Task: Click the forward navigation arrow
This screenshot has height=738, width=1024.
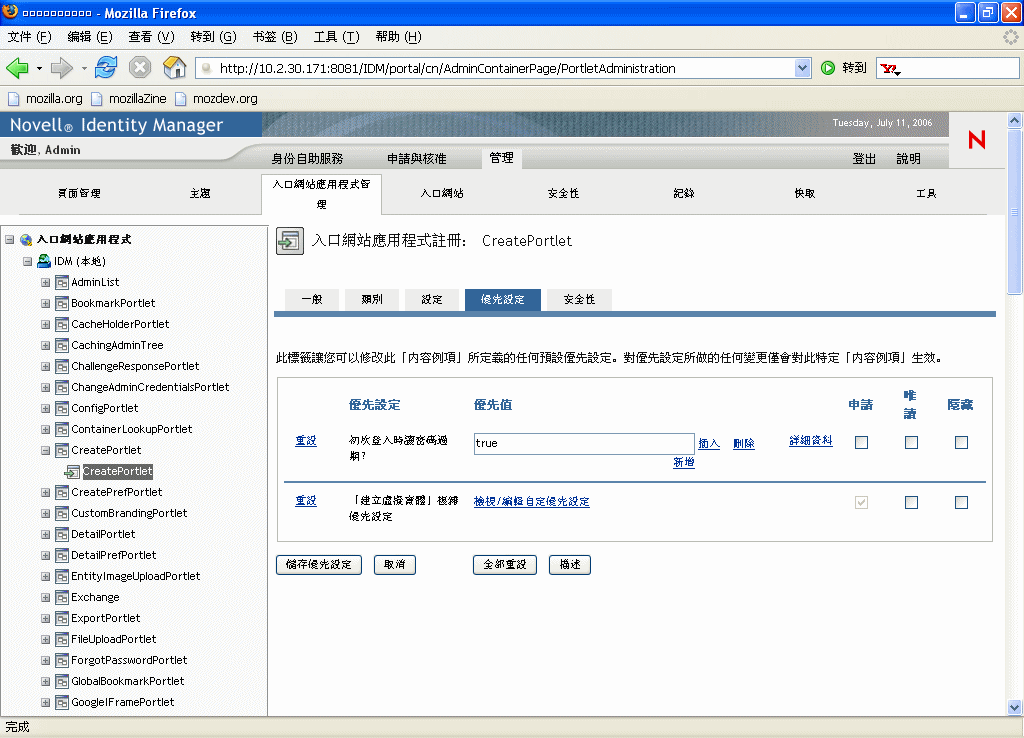Action: coord(61,68)
